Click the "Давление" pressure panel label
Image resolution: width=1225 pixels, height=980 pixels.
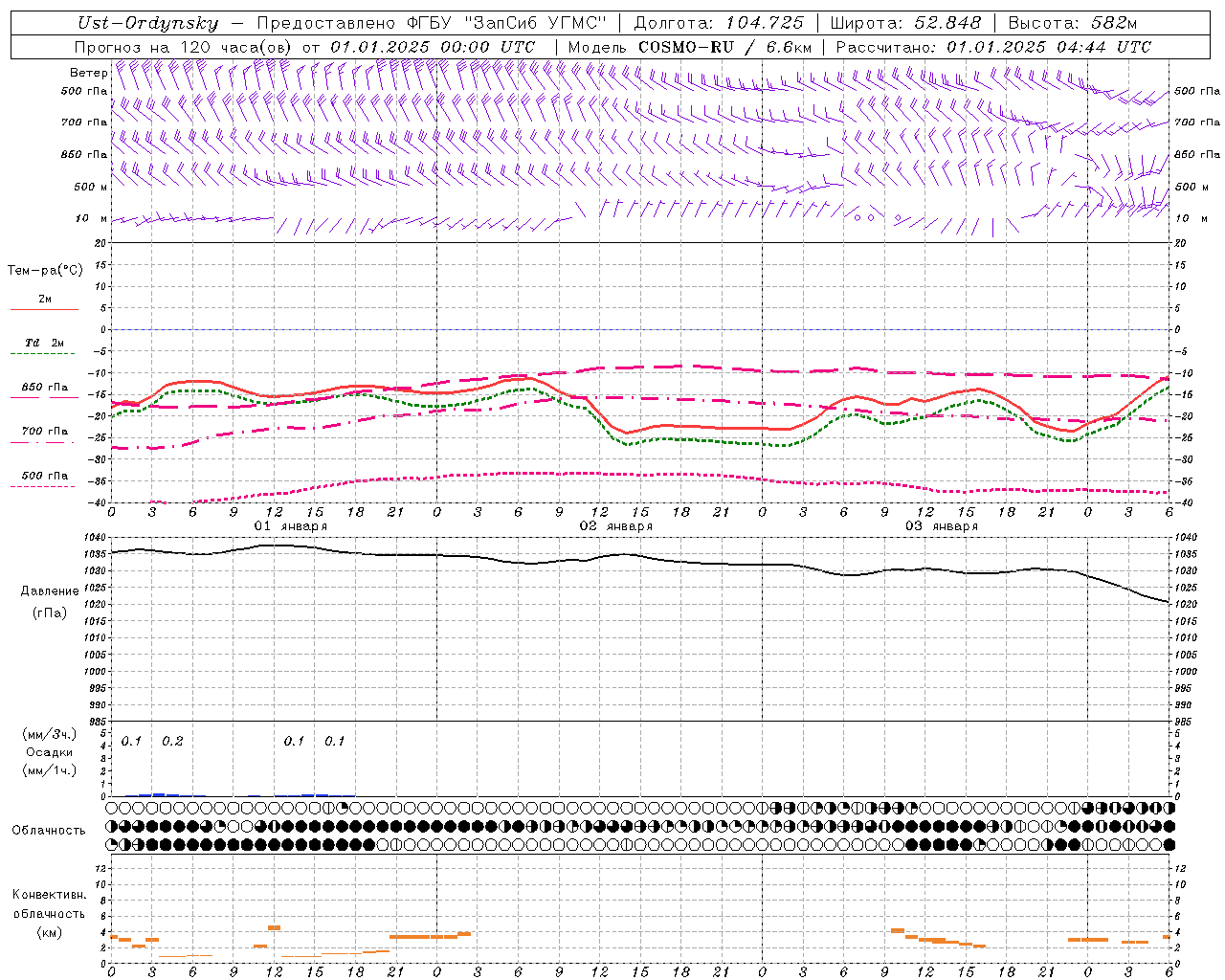coord(50,591)
